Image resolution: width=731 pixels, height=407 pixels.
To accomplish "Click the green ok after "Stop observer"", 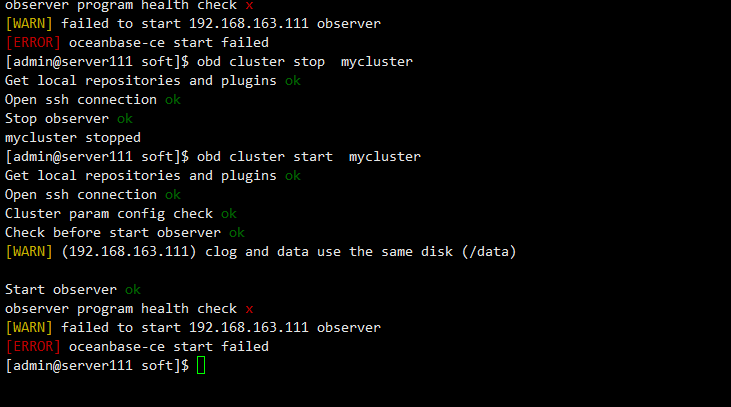I will pyautogui.click(x=125, y=119).
